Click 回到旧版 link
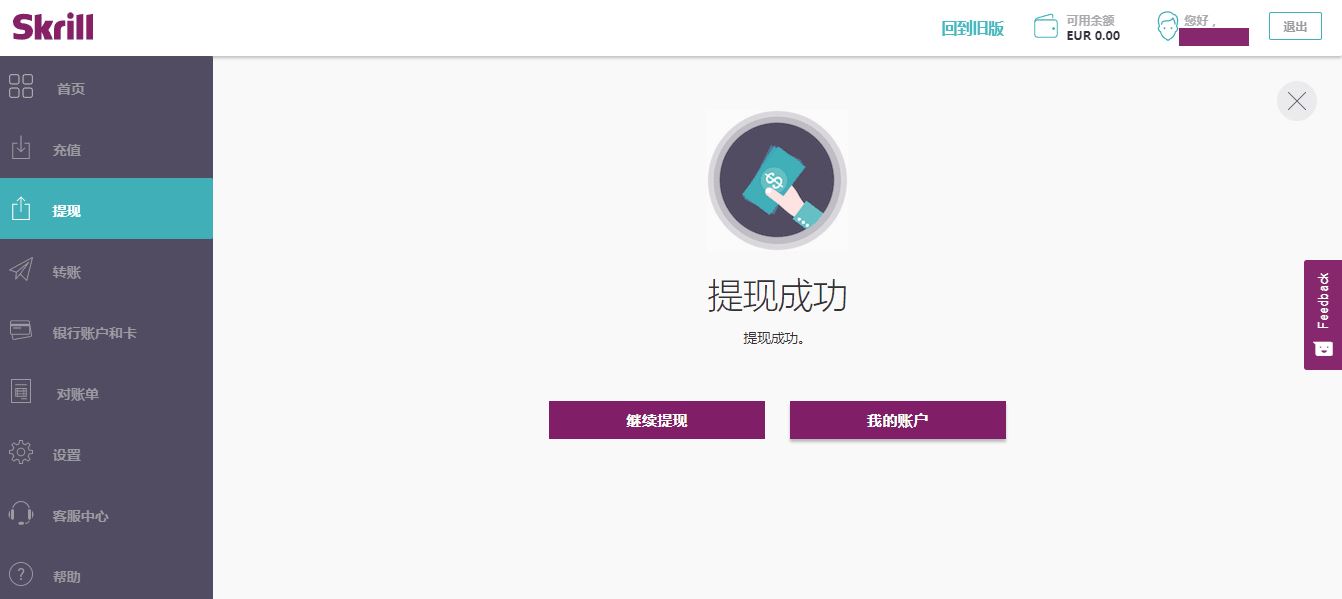The height and width of the screenshot is (599, 1342). click(972, 28)
